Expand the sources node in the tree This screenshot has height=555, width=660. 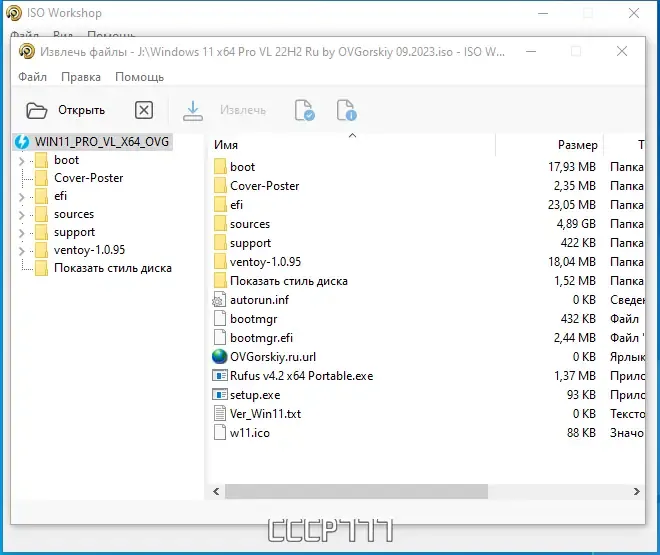(x=21, y=215)
